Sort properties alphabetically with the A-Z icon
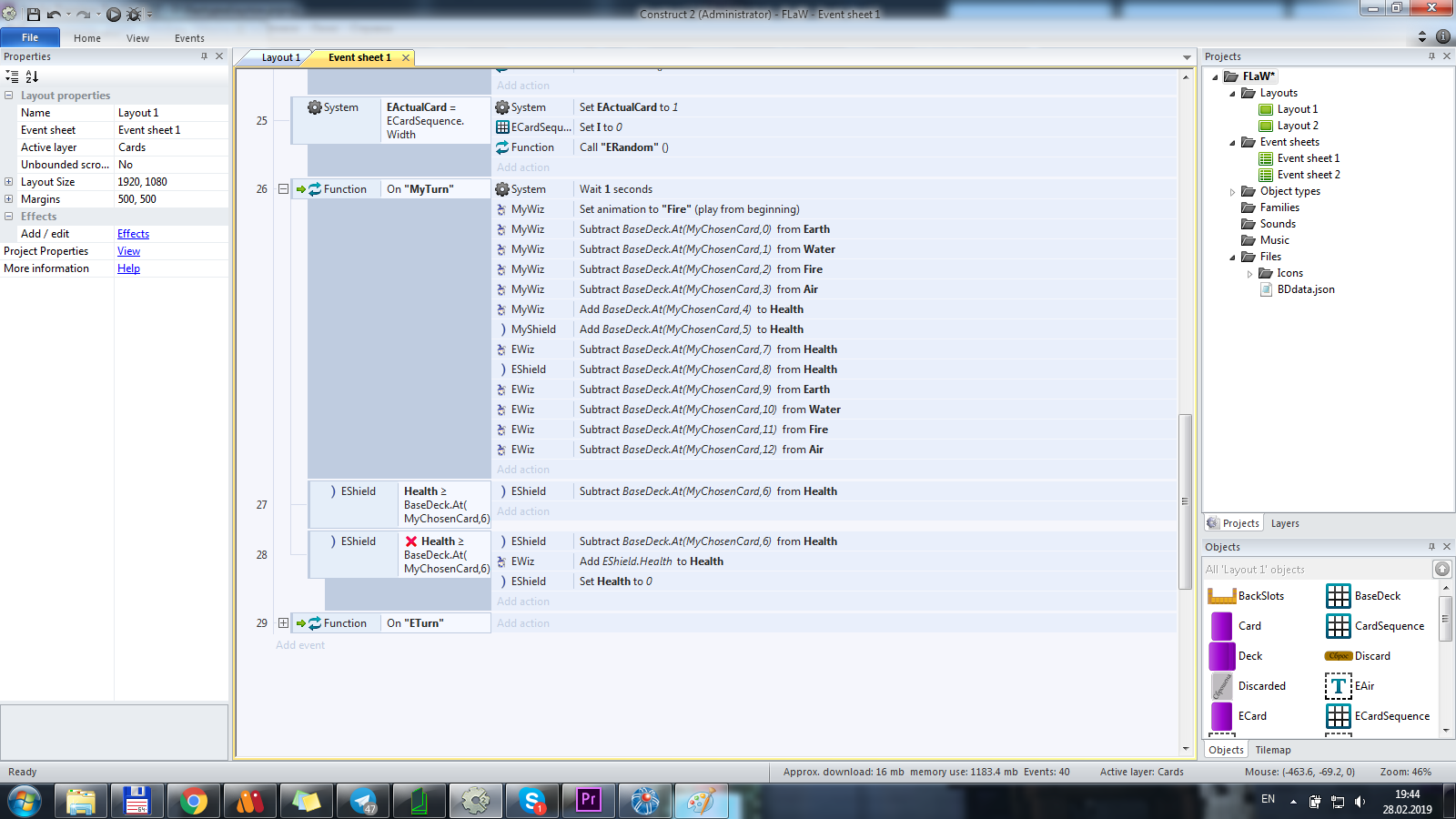 (x=32, y=76)
